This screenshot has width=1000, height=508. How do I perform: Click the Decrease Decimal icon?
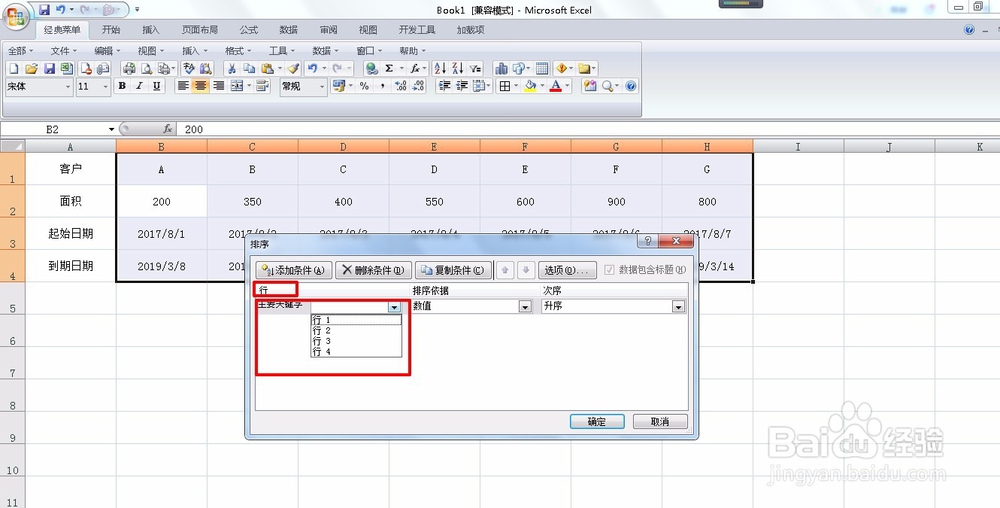point(418,86)
